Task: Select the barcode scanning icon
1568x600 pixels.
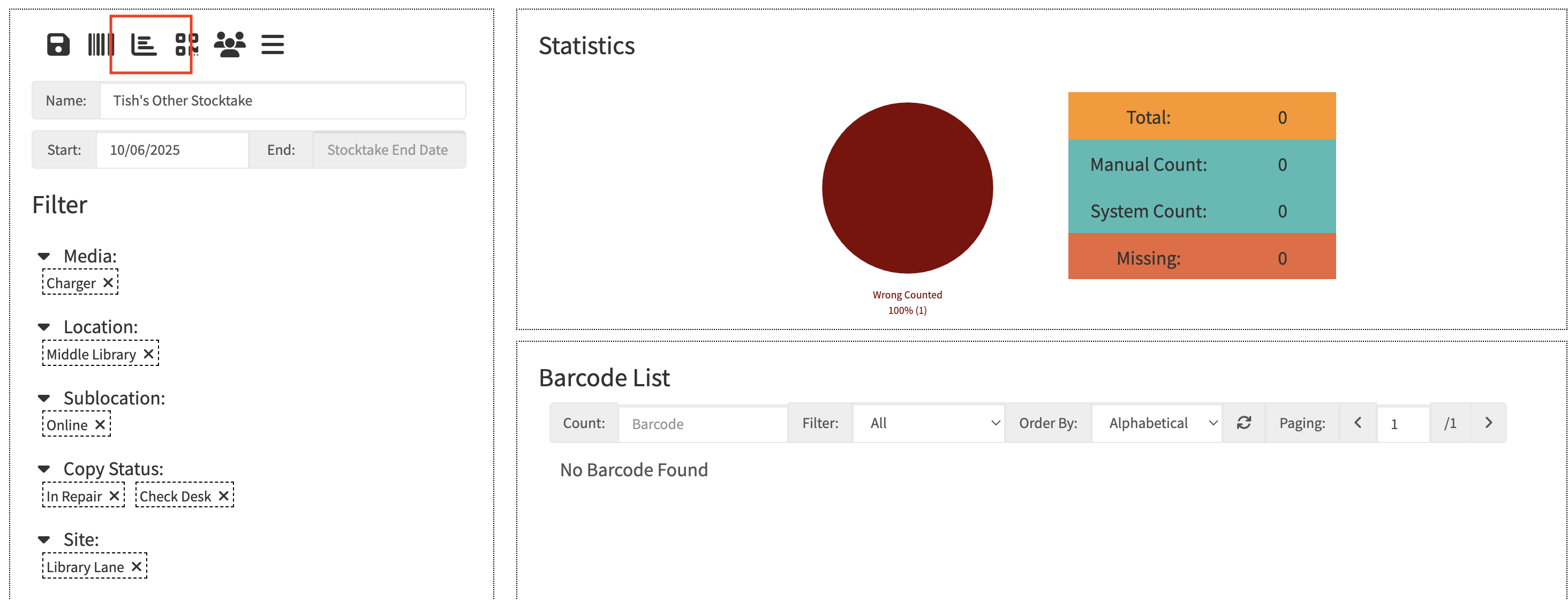Action: click(x=101, y=43)
